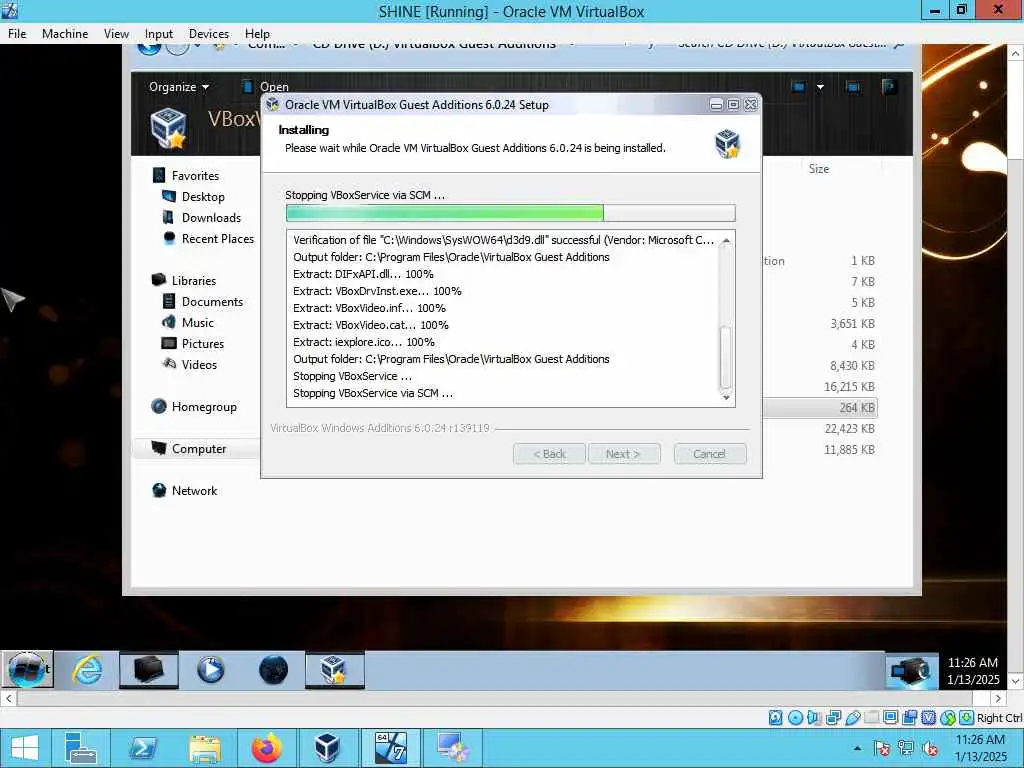Open the Action Center flag icon
Image resolution: width=1024 pixels, height=768 pixels.
click(882, 748)
